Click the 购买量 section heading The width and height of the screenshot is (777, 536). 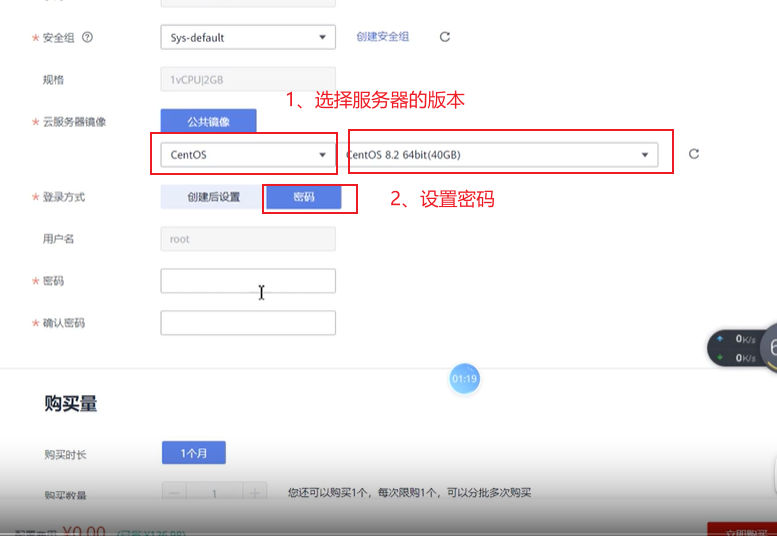click(x=71, y=403)
